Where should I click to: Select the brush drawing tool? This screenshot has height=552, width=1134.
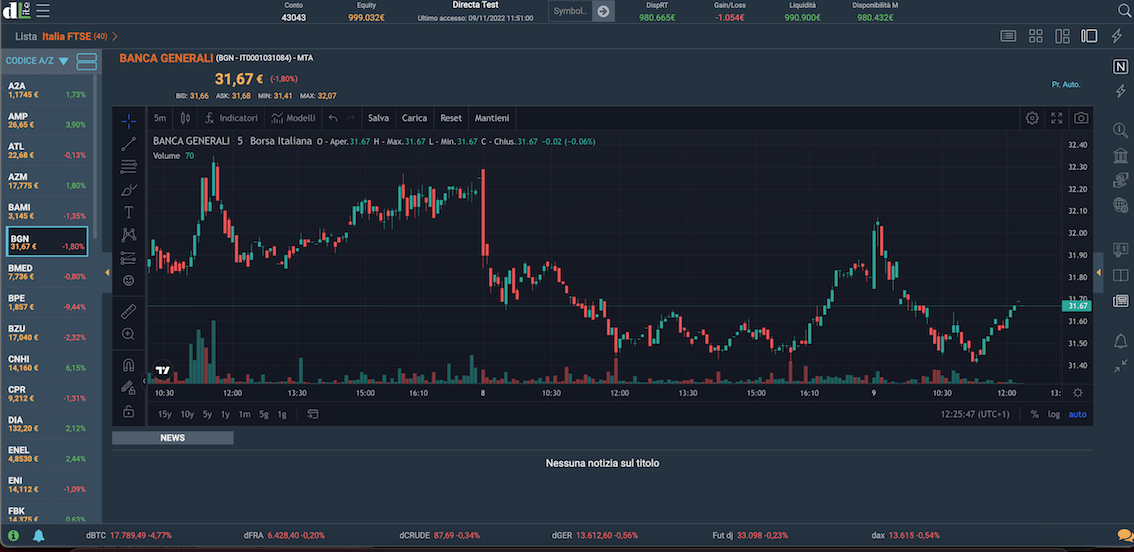click(129, 190)
